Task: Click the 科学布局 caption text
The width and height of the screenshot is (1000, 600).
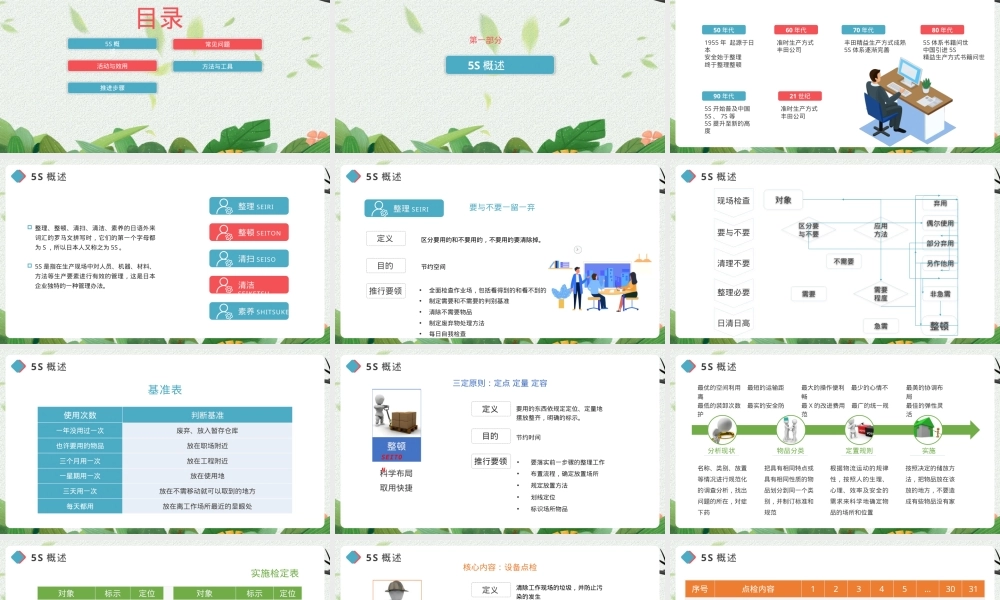Action: (x=396, y=473)
